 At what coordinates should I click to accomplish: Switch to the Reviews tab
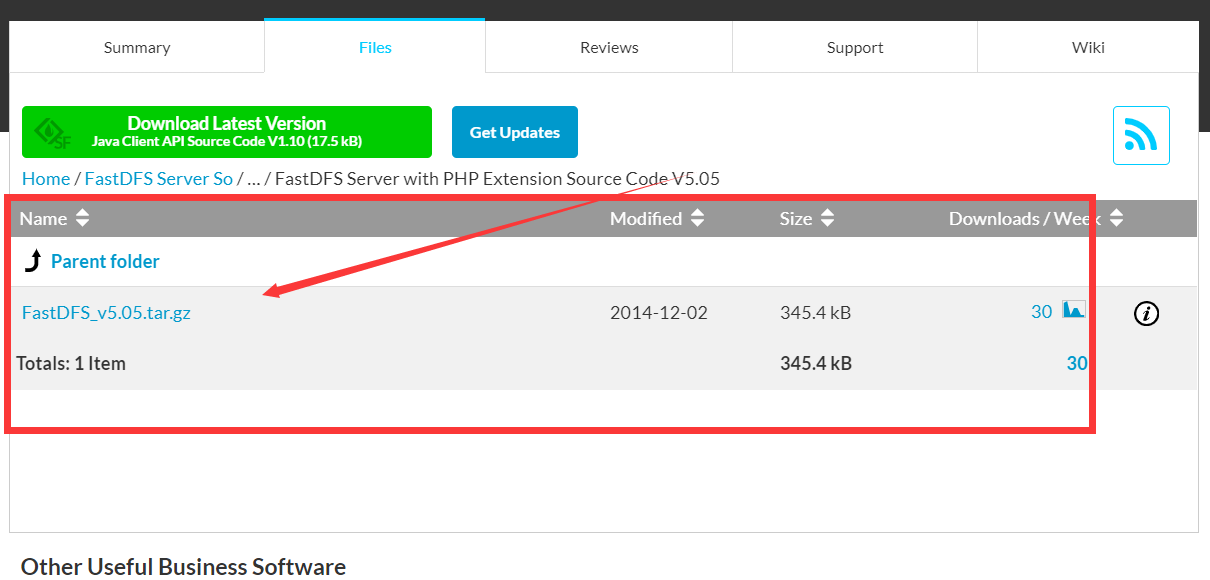608,46
